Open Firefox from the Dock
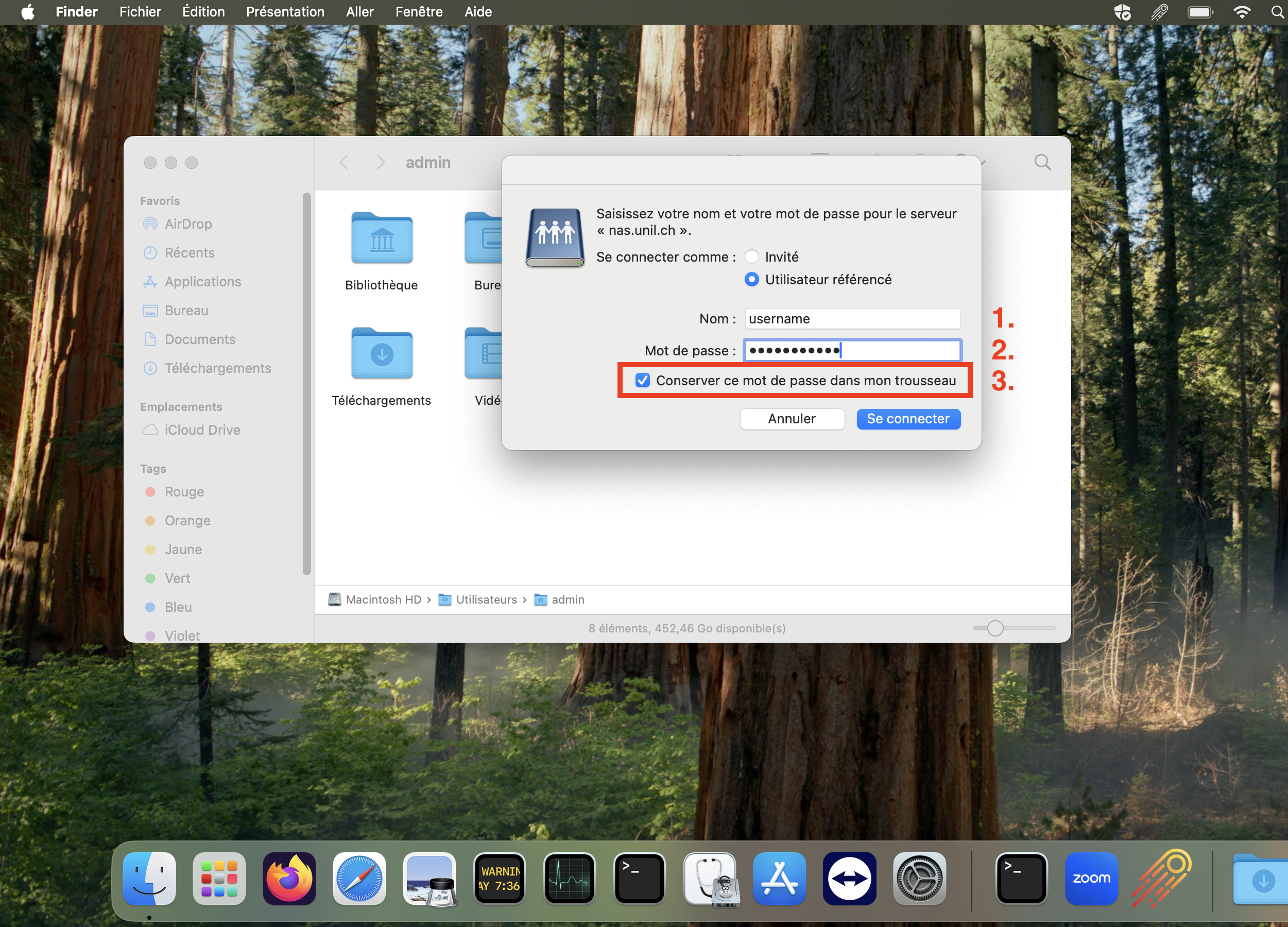The height and width of the screenshot is (927, 1288). (288, 878)
